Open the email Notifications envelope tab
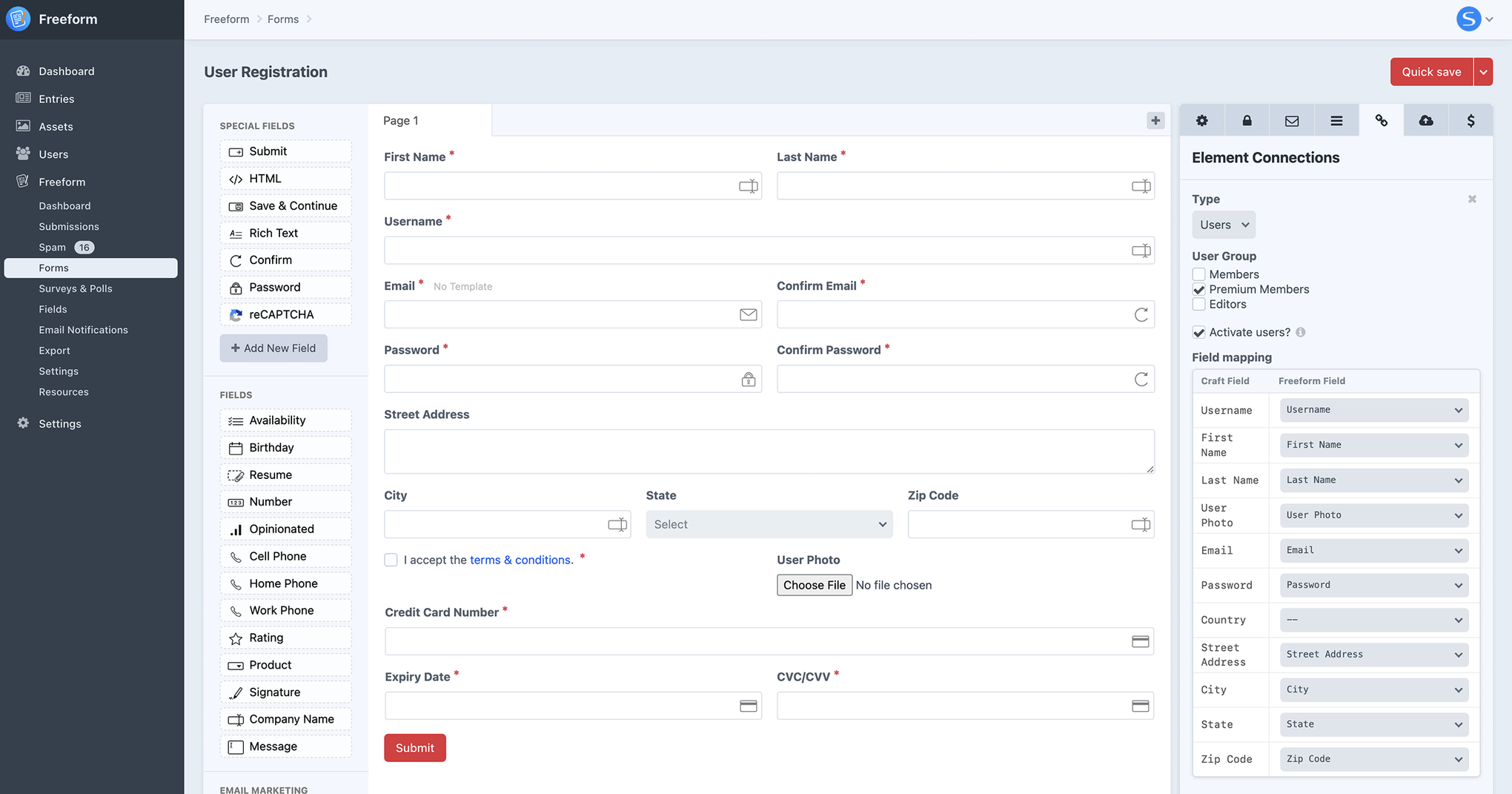 (x=1292, y=119)
